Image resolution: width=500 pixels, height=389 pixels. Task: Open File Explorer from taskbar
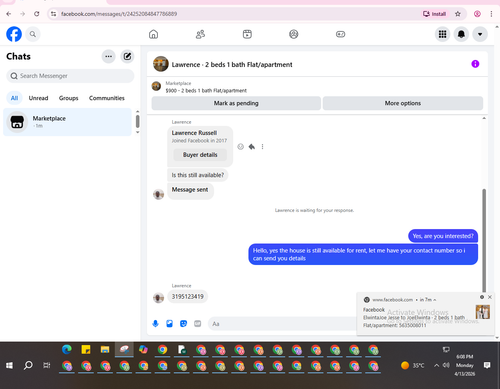105,349
